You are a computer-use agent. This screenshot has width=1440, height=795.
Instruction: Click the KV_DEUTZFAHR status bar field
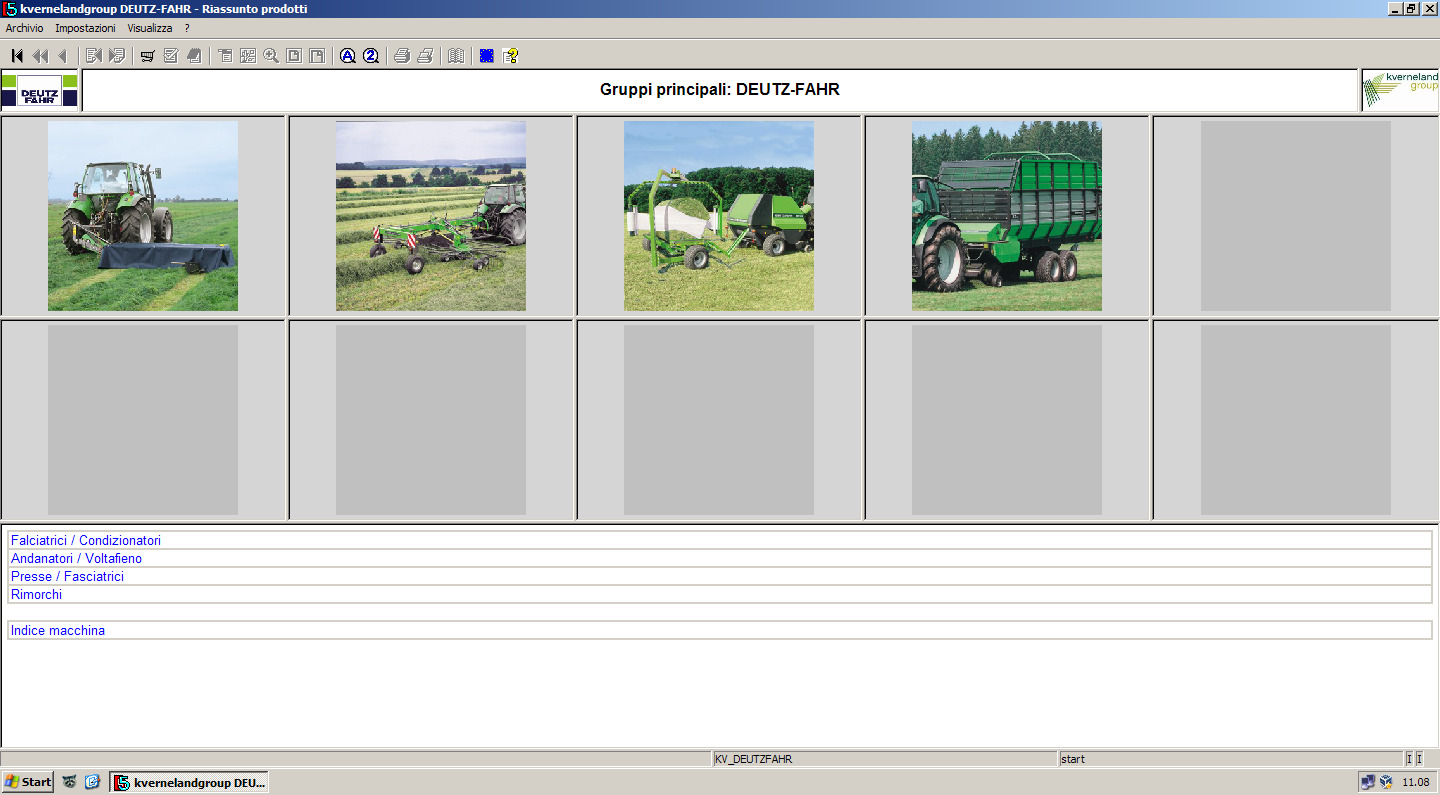pos(885,759)
